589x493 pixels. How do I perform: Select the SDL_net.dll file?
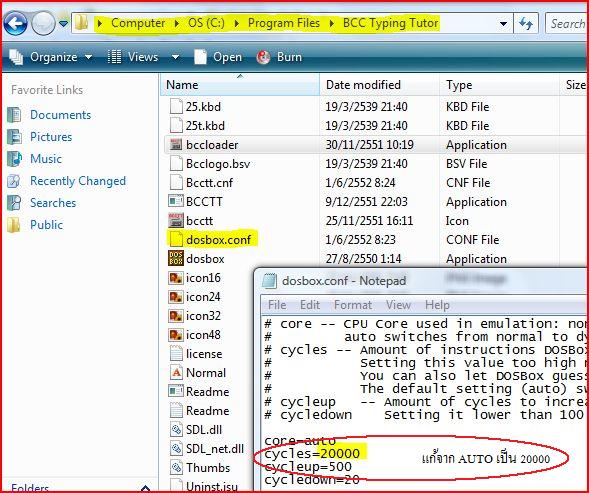206,449
